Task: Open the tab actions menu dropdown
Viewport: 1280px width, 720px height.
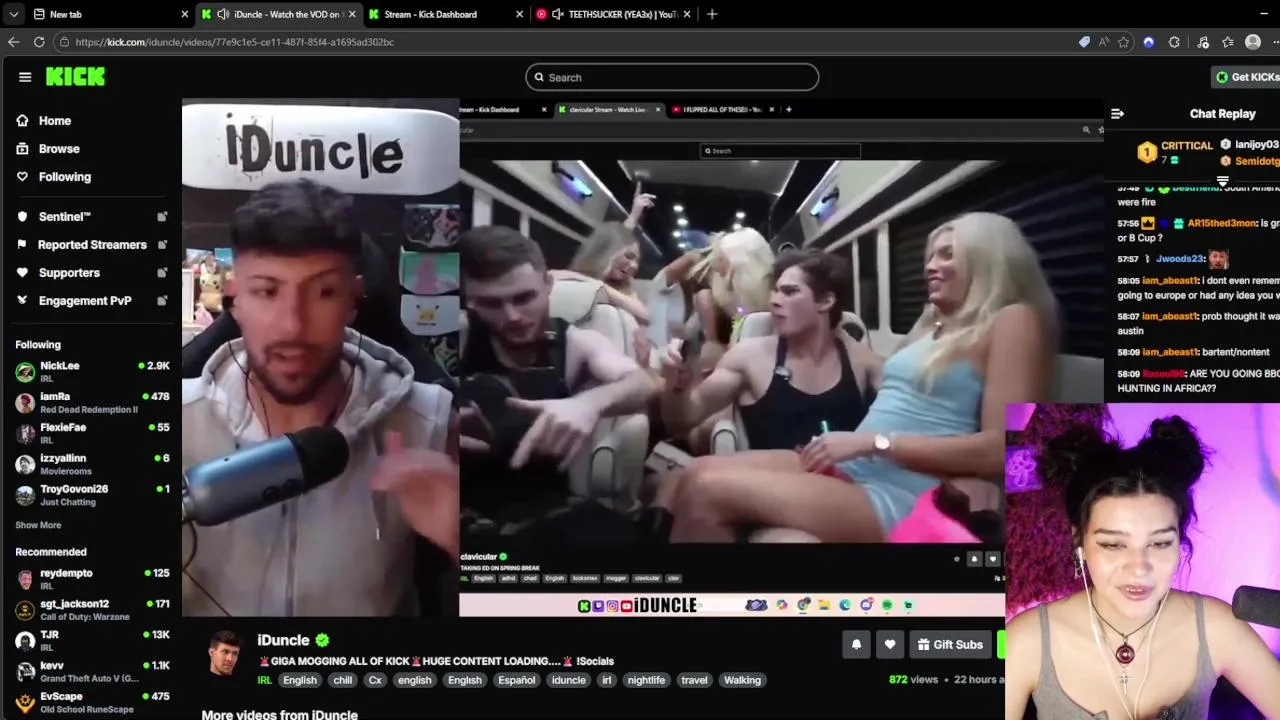Action: click(13, 14)
